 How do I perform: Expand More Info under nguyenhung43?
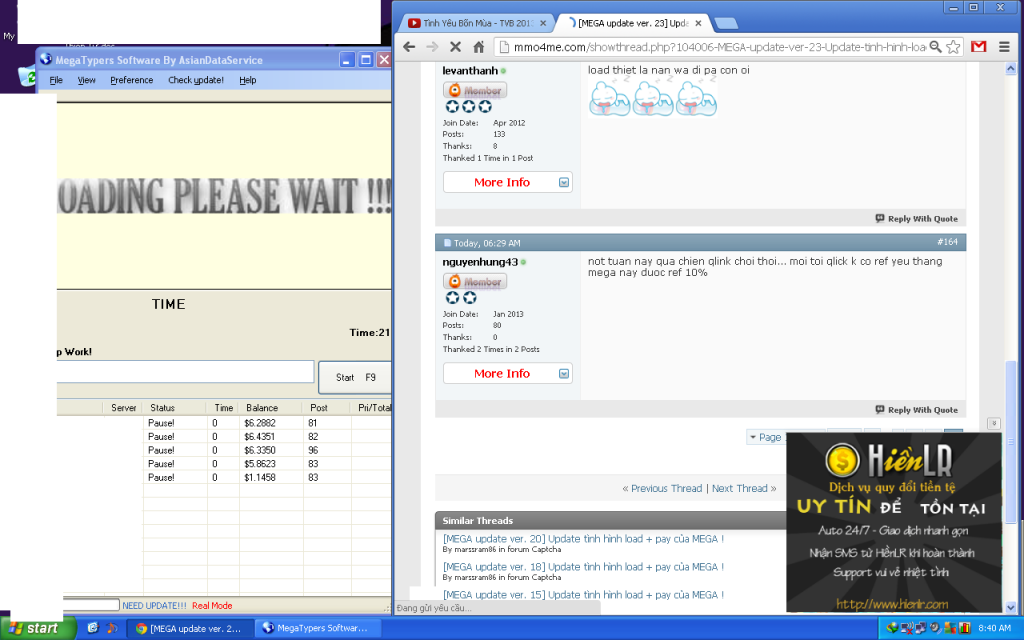click(507, 374)
